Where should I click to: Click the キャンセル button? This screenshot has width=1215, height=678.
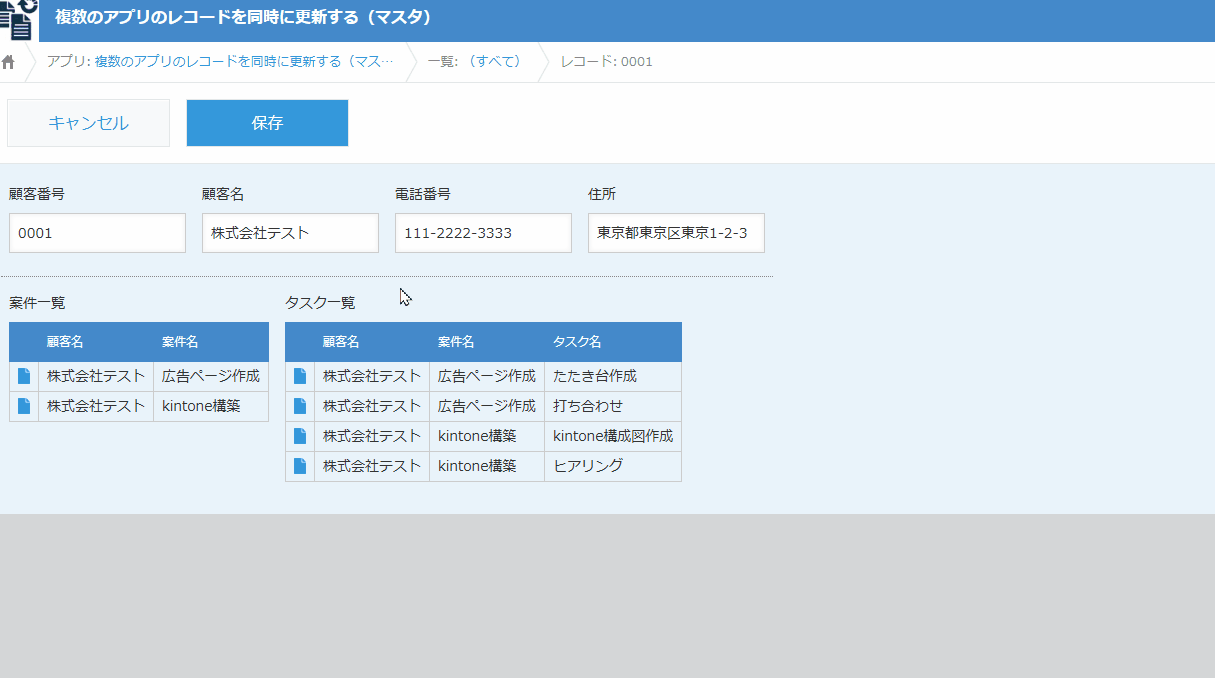point(88,123)
